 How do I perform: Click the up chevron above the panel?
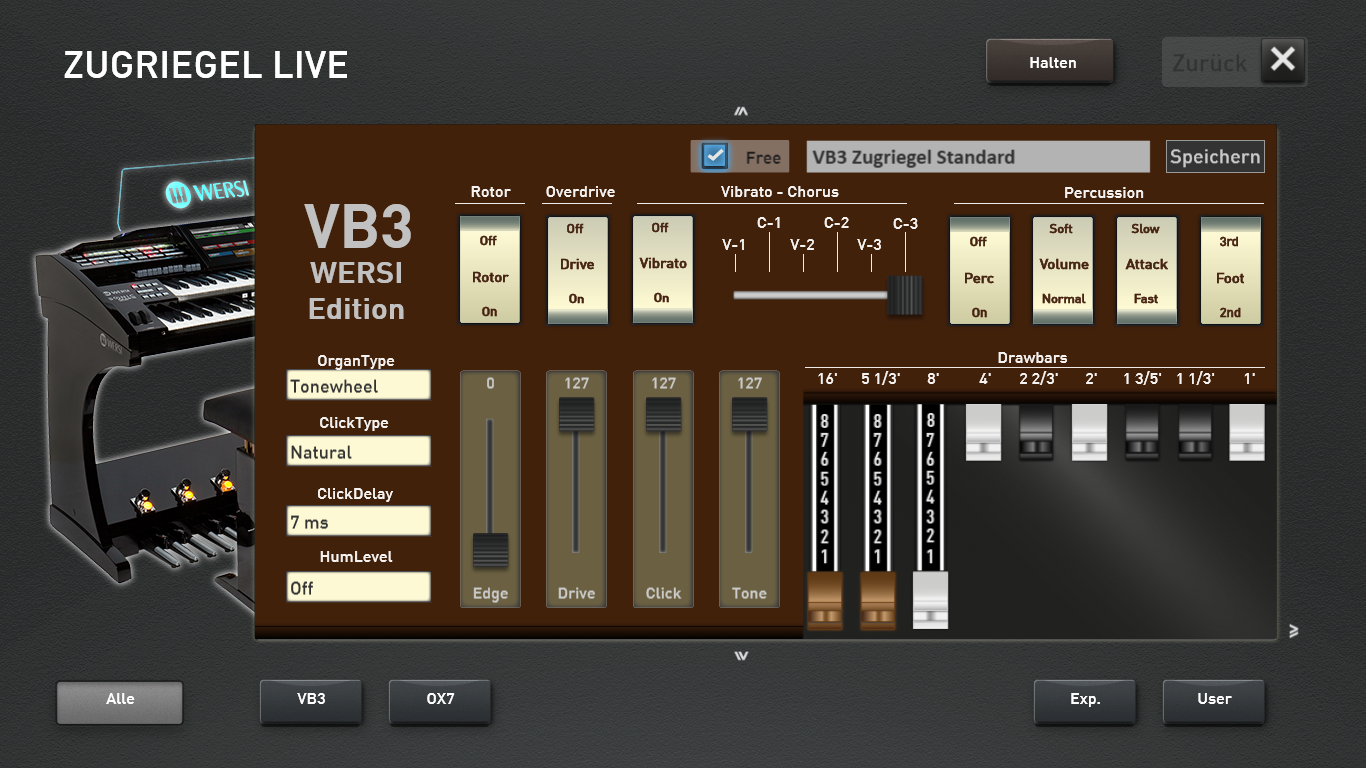[x=741, y=111]
